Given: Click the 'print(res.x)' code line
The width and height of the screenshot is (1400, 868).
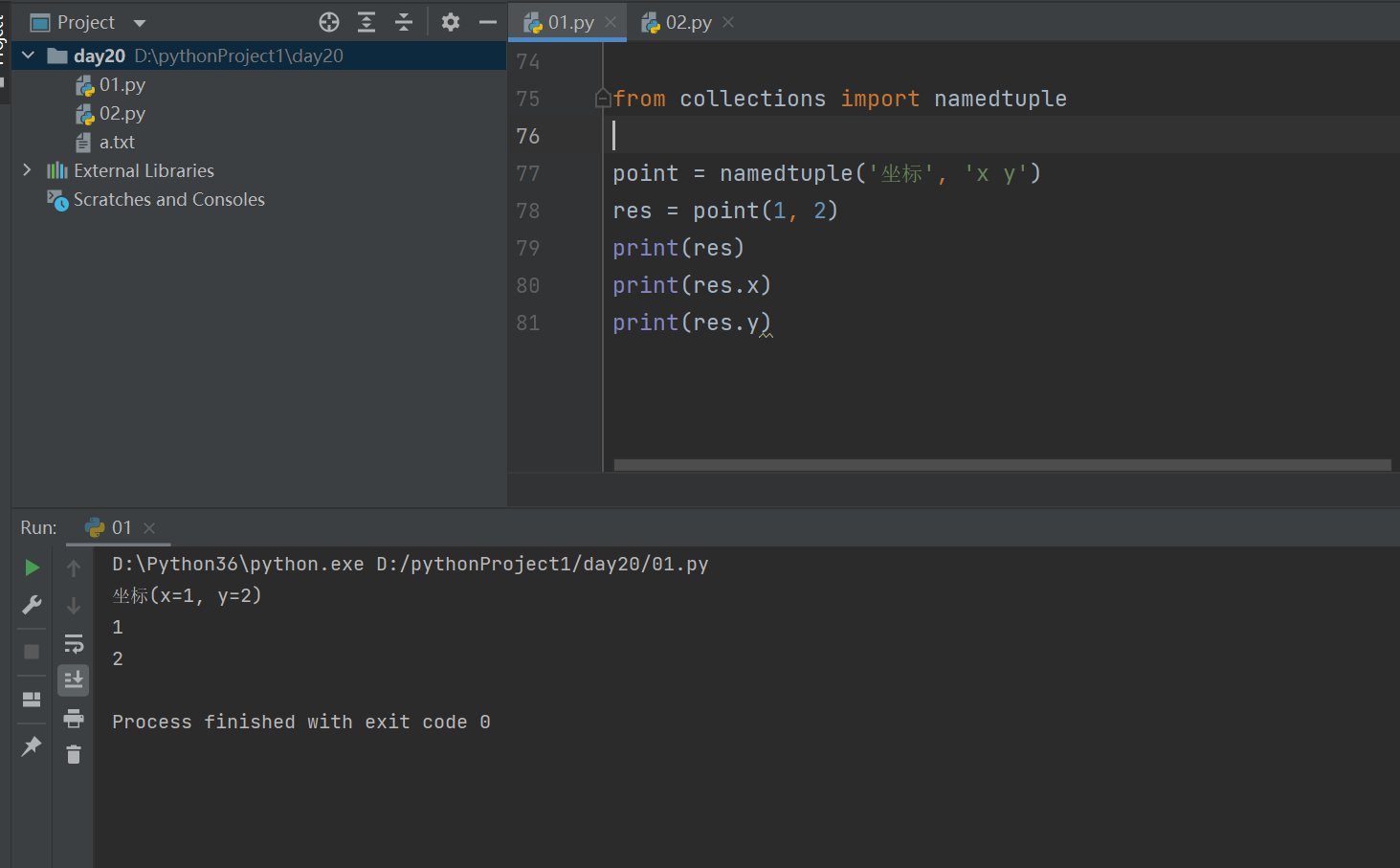Looking at the screenshot, I should click(x=692, y=285).
